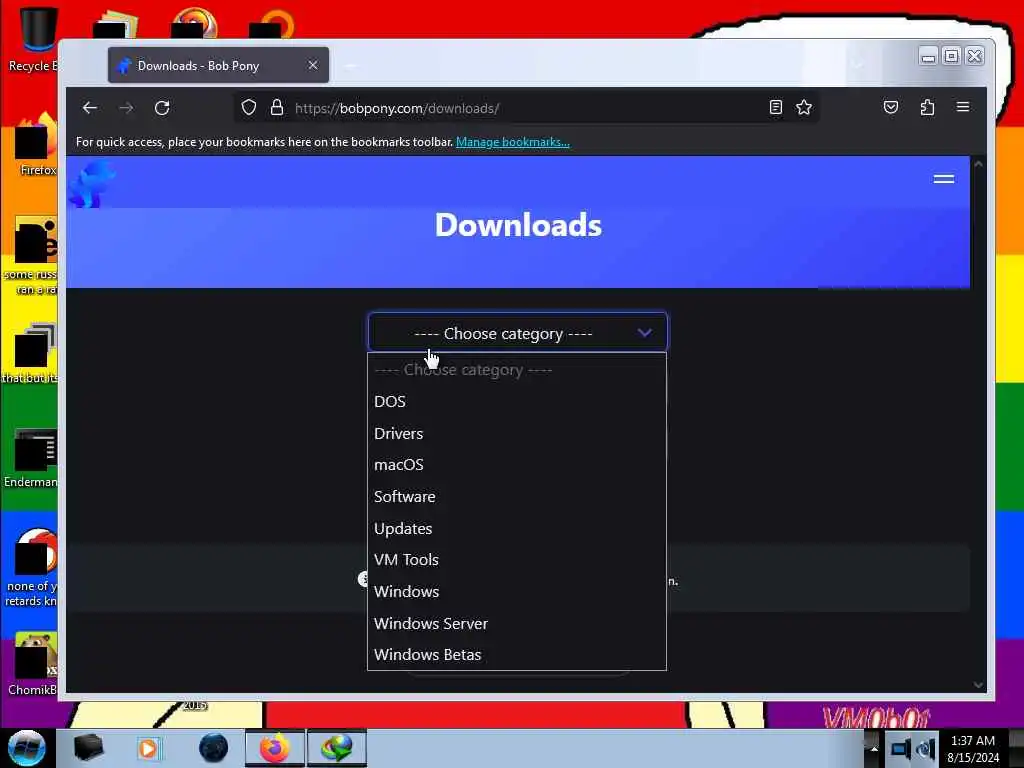
Task: Select the Enderman desktop icon
Action: (x=31, y=457)
